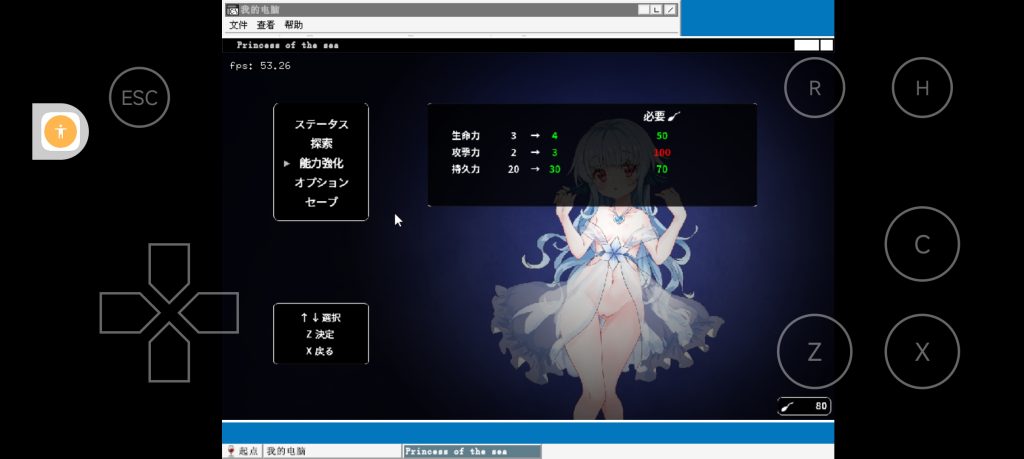
Task: Click the green cost value 50
Action: click(662, 136)
